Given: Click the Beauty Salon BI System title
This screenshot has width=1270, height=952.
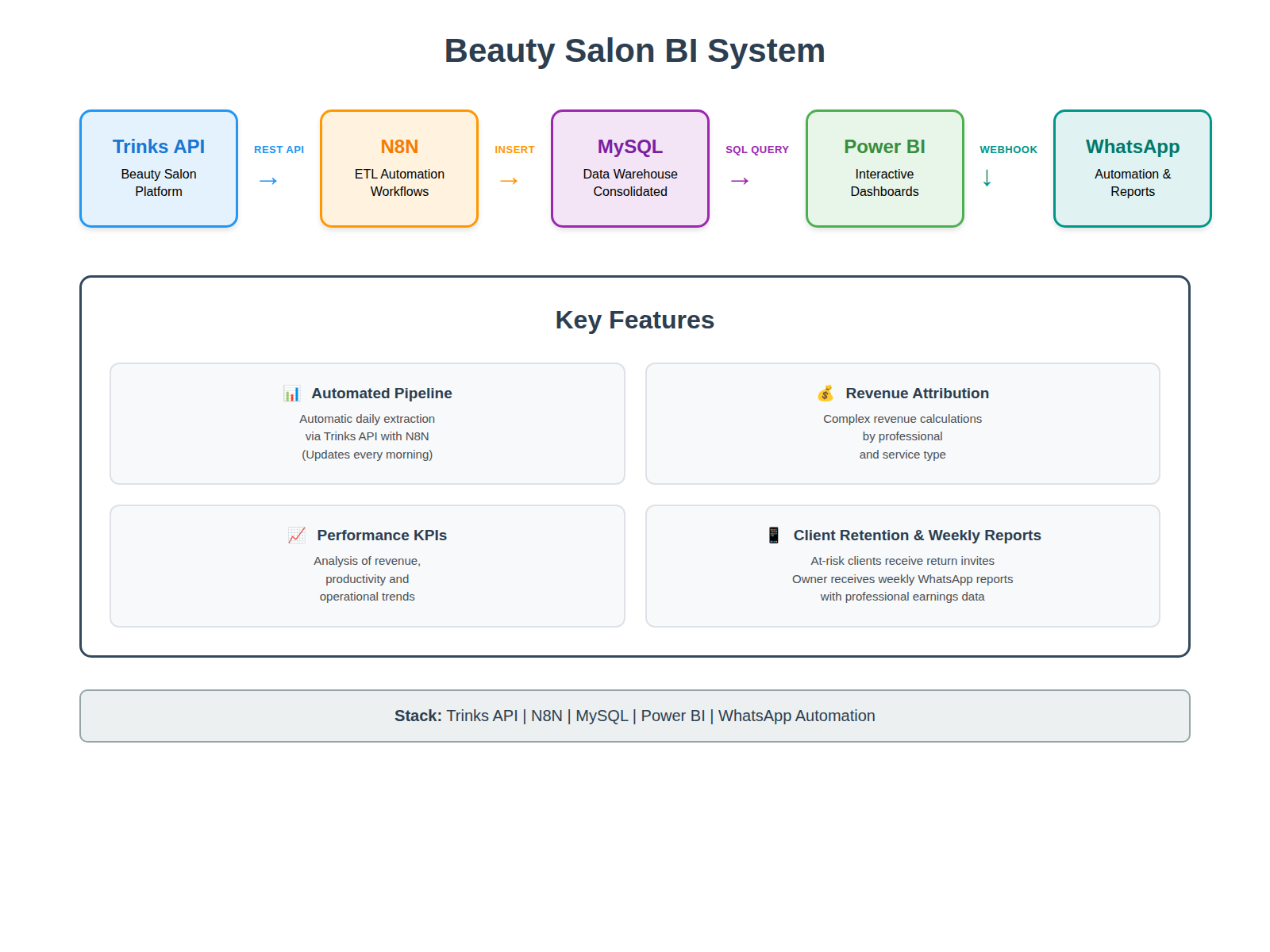Looking at the screenshot, I should pyautogui.click(x=635, y=50).
